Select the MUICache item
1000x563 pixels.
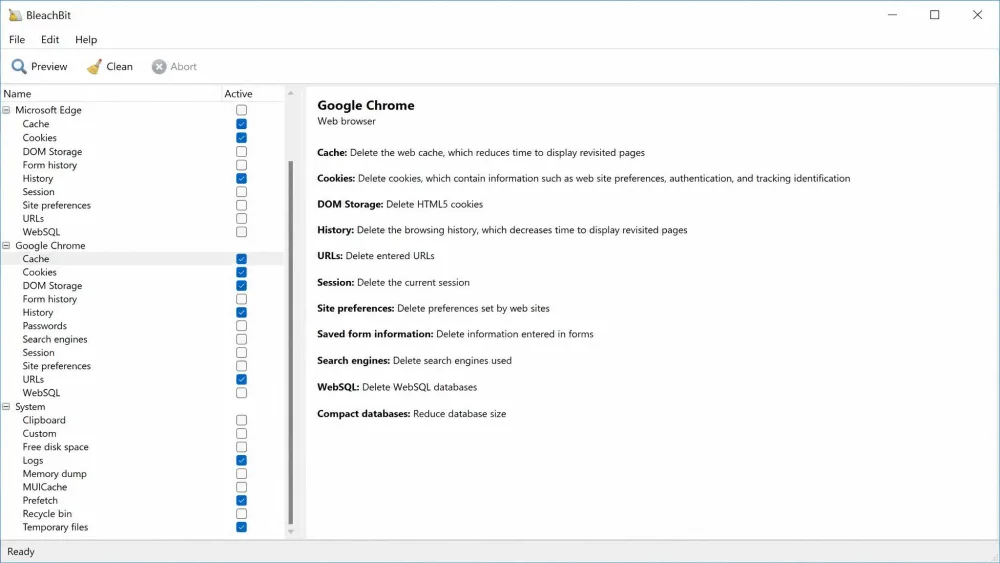pyautogui.click(x=45, y=487)
